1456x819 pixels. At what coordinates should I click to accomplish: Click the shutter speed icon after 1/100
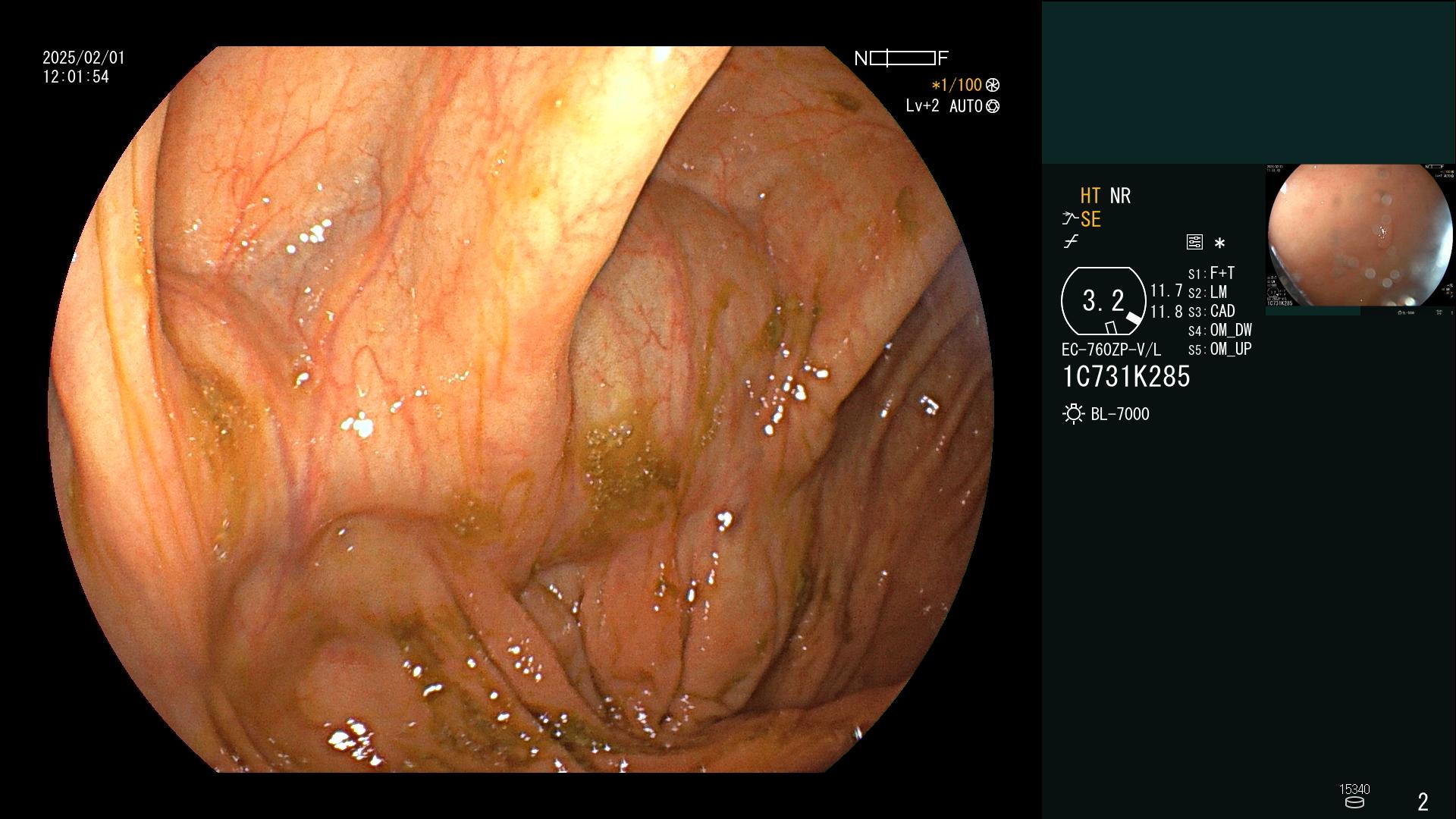click(x=992, y=85)
